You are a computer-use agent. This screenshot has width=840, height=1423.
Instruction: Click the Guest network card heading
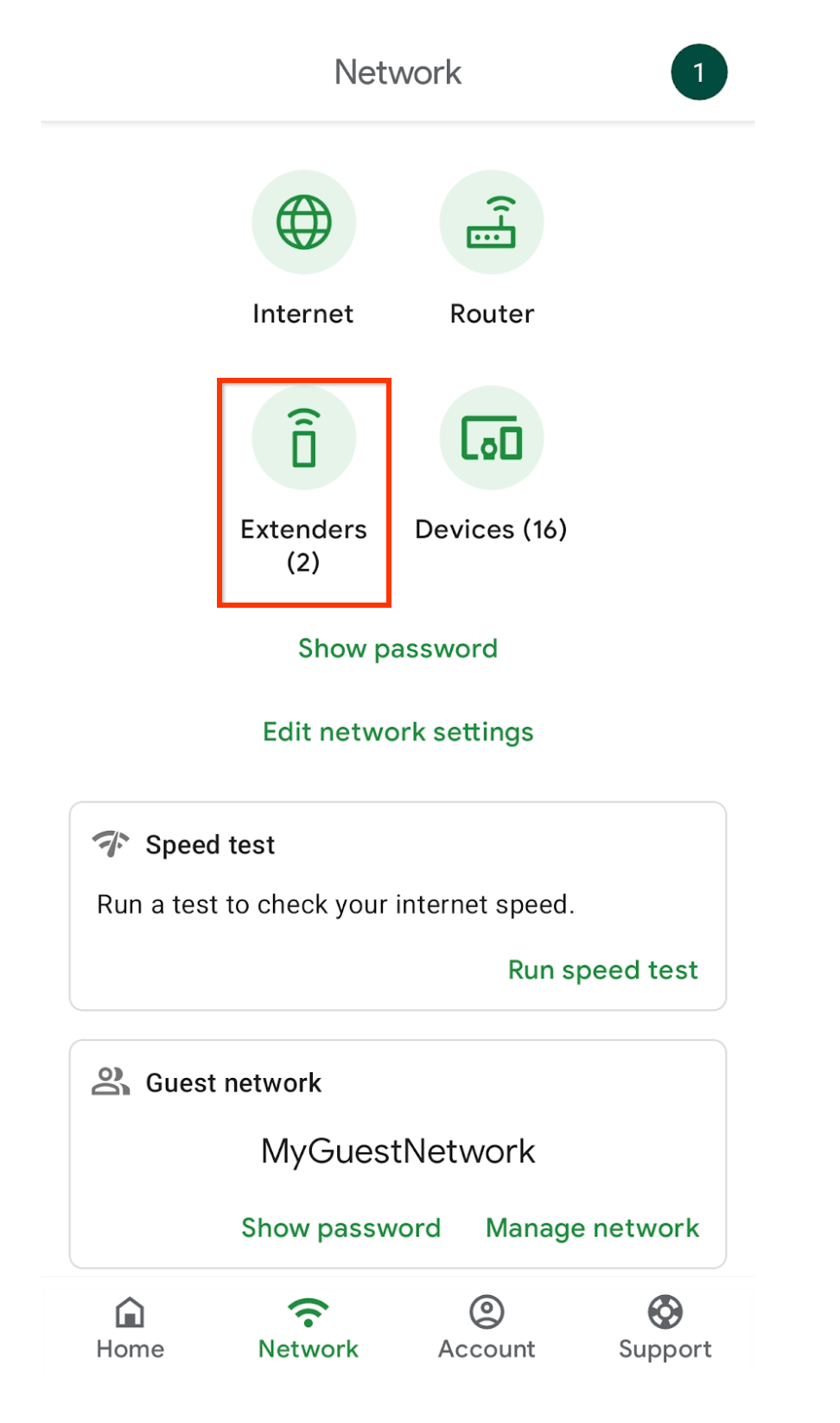point(233,1082)
